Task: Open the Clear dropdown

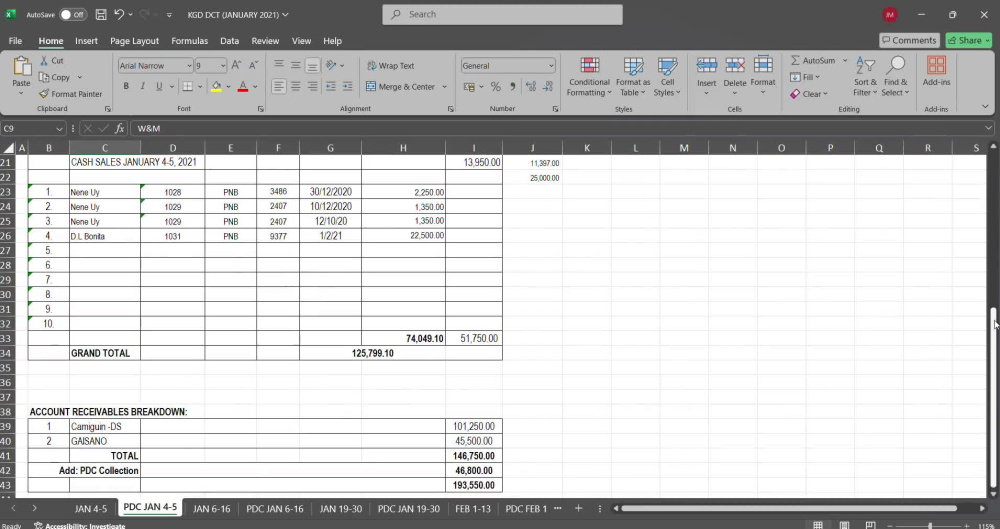Action: pos(809,94)
